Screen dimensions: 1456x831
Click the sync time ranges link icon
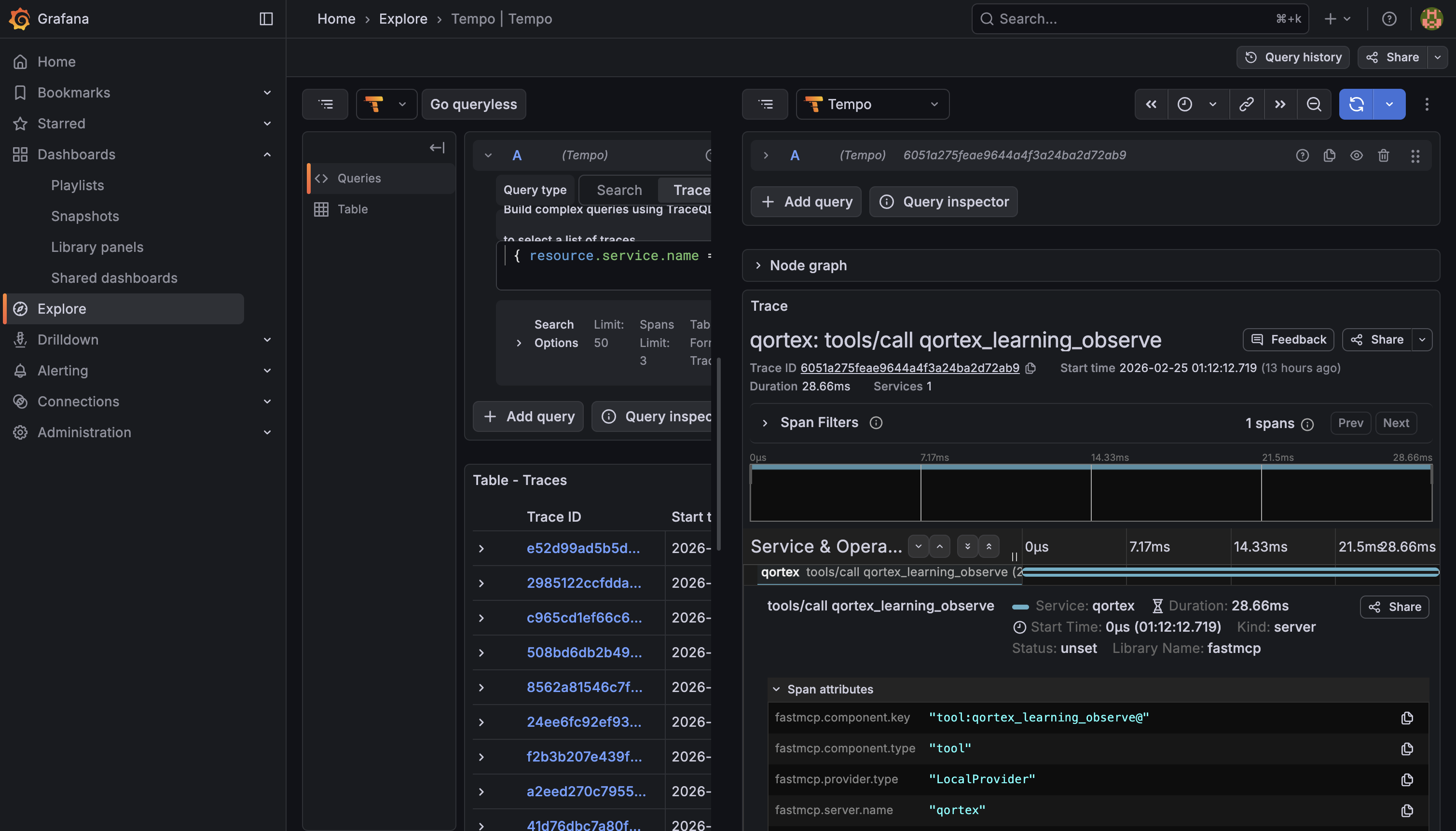(1247, 104)
